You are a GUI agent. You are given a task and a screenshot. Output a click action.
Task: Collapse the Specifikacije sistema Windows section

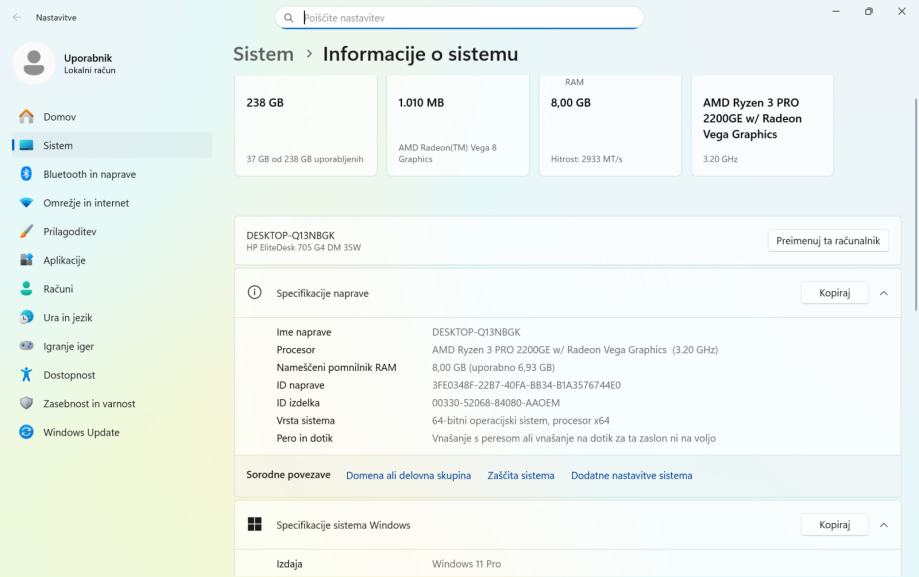click(x=883, y=525)
